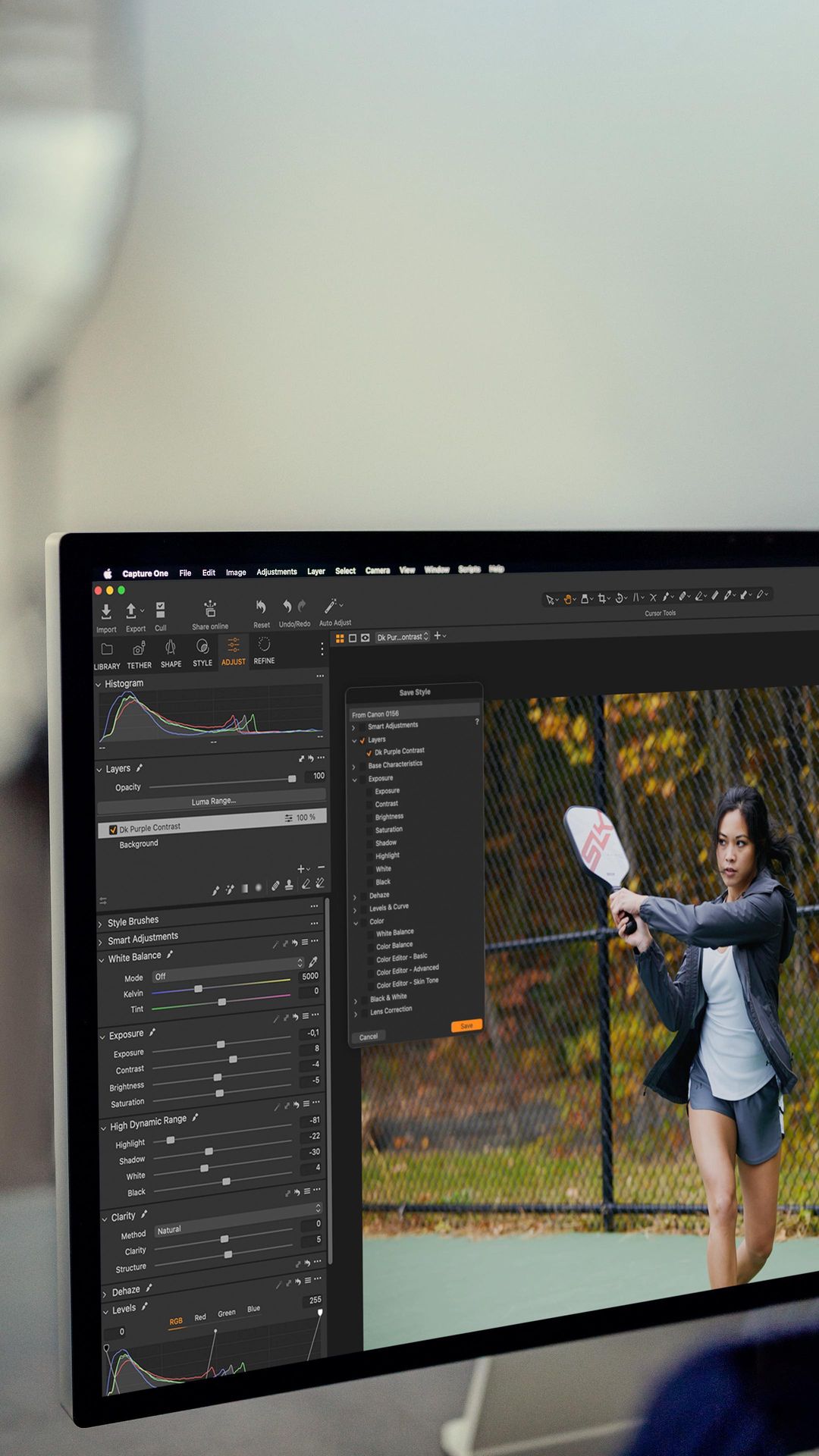Uncheck the Dk Purple Contrast layer checkbox
Image resolution: width=819 pixels, height=1456 pixels.
[x=113, y=830]
